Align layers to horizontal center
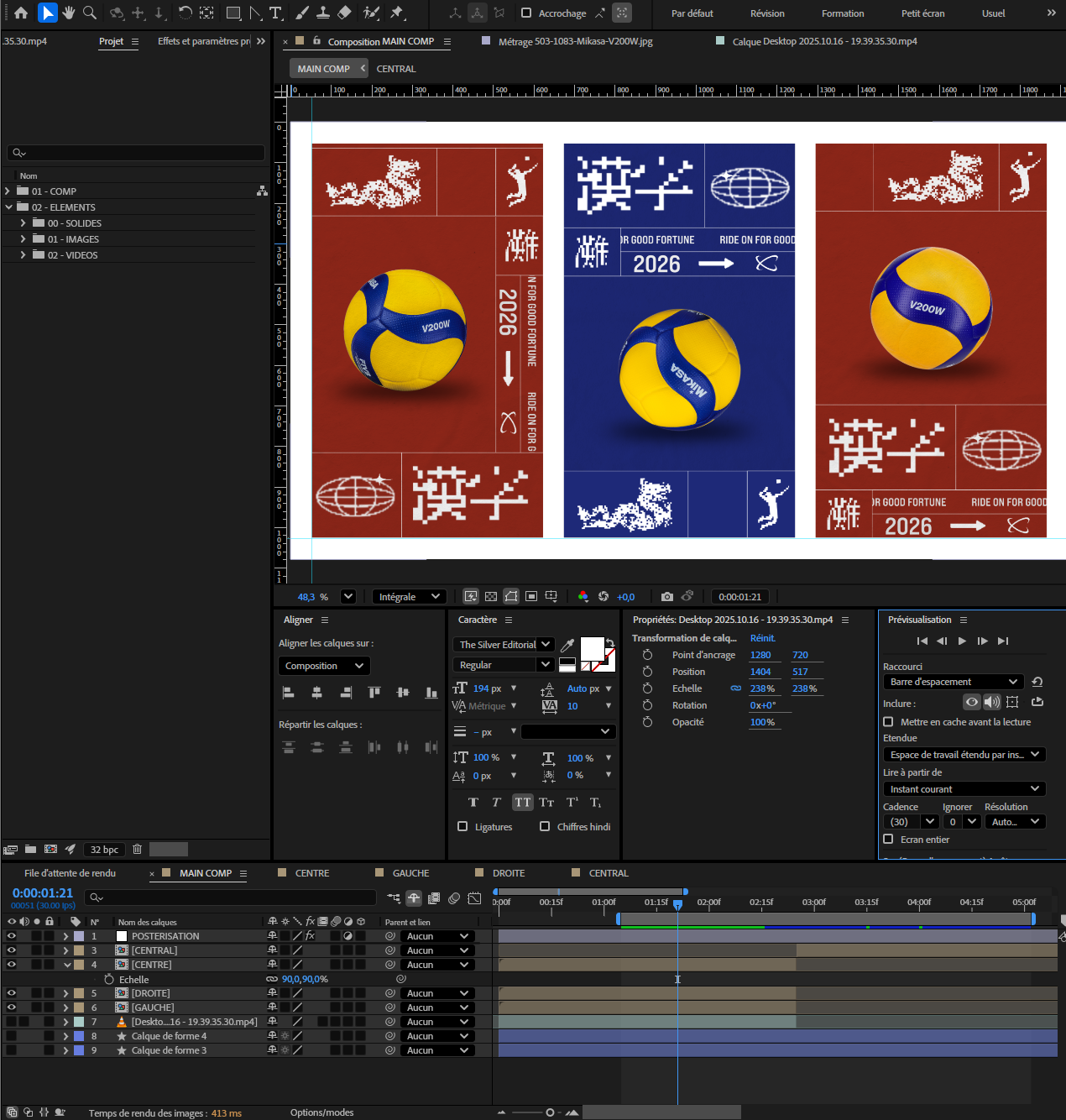Viewport: 1066px width, 1120px height. coord(316,693)
